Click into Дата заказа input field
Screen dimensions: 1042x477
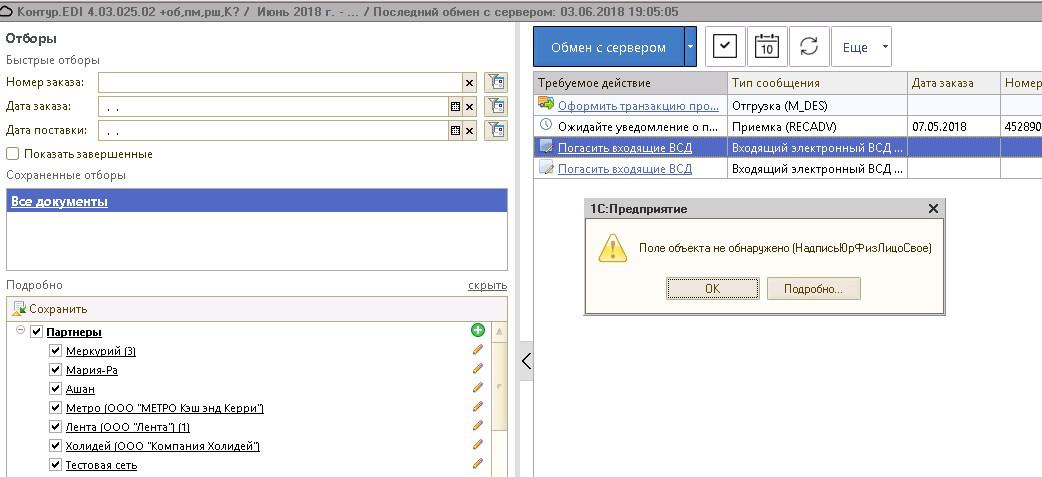click(x=273, y=106)
